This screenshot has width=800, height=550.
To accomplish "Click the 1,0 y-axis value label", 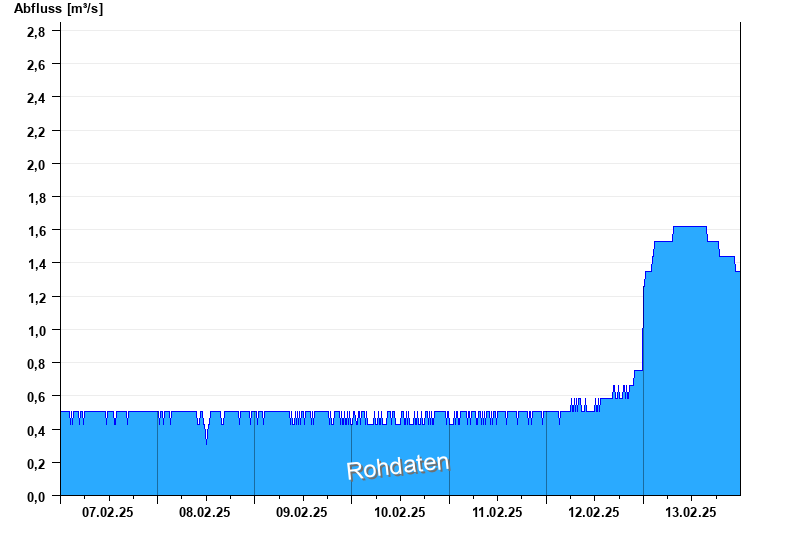I will click(36, 330).
